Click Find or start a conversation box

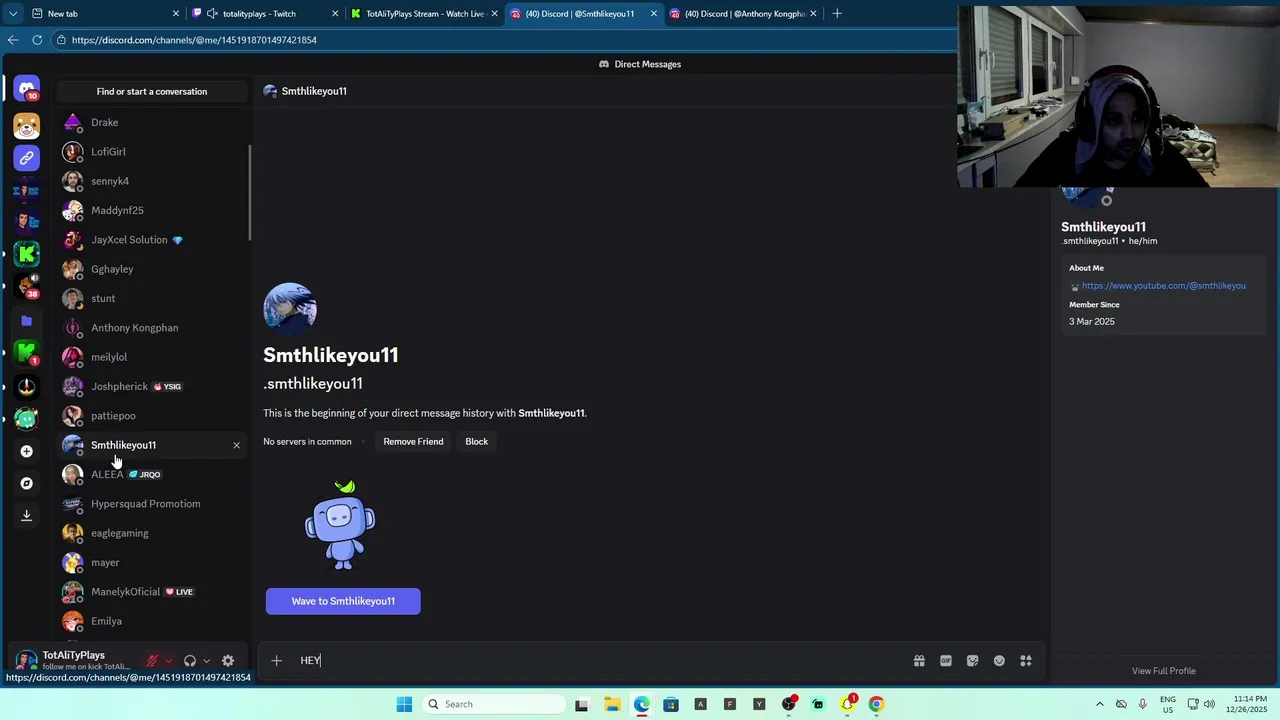click(x=152, y=91)
